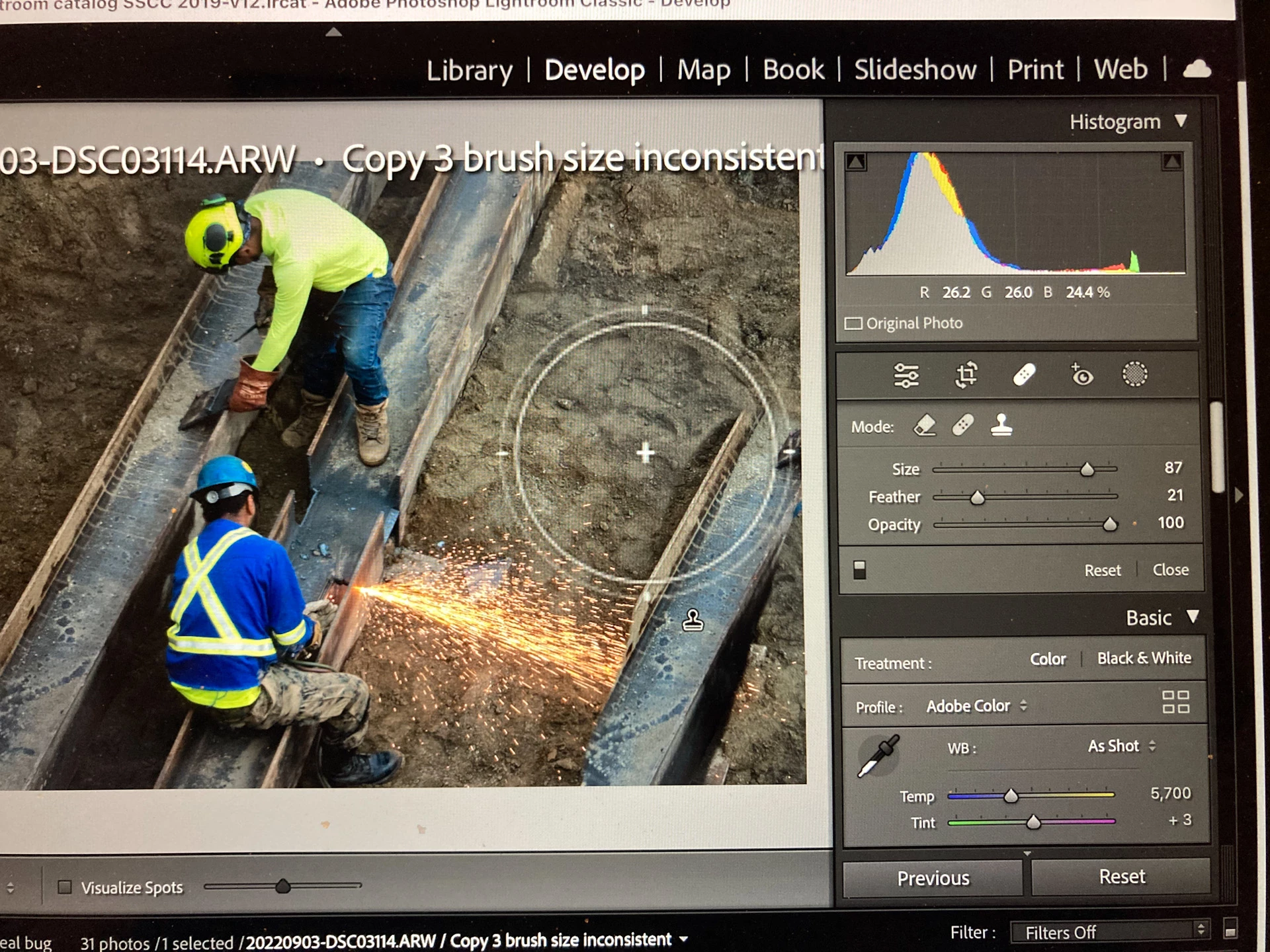This screenshot has height=952, width=1270.
Task: Select the Crop overlay tool
Action: click(x=966, y=375)
